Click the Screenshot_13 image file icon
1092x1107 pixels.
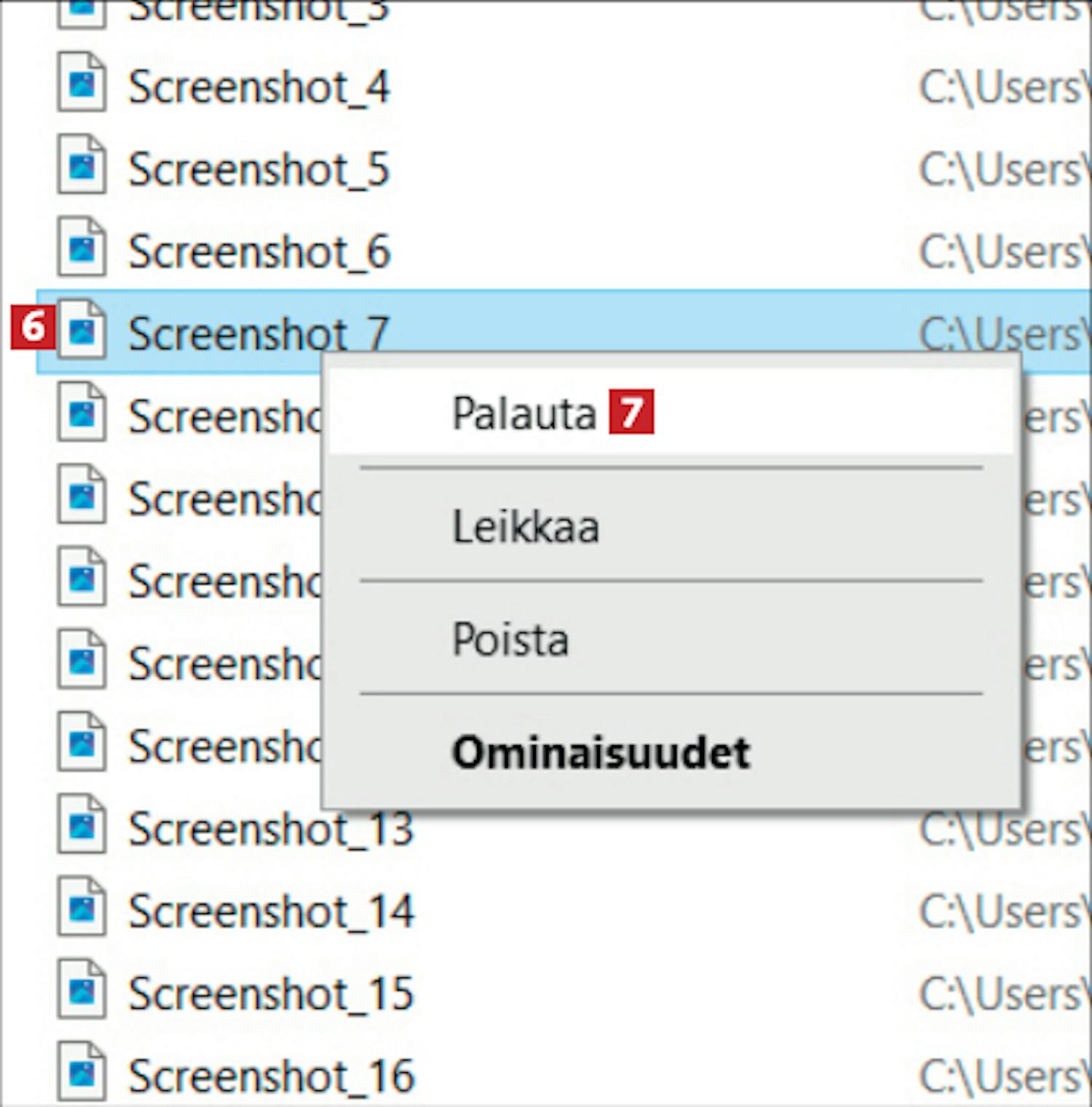pos(82,823)
